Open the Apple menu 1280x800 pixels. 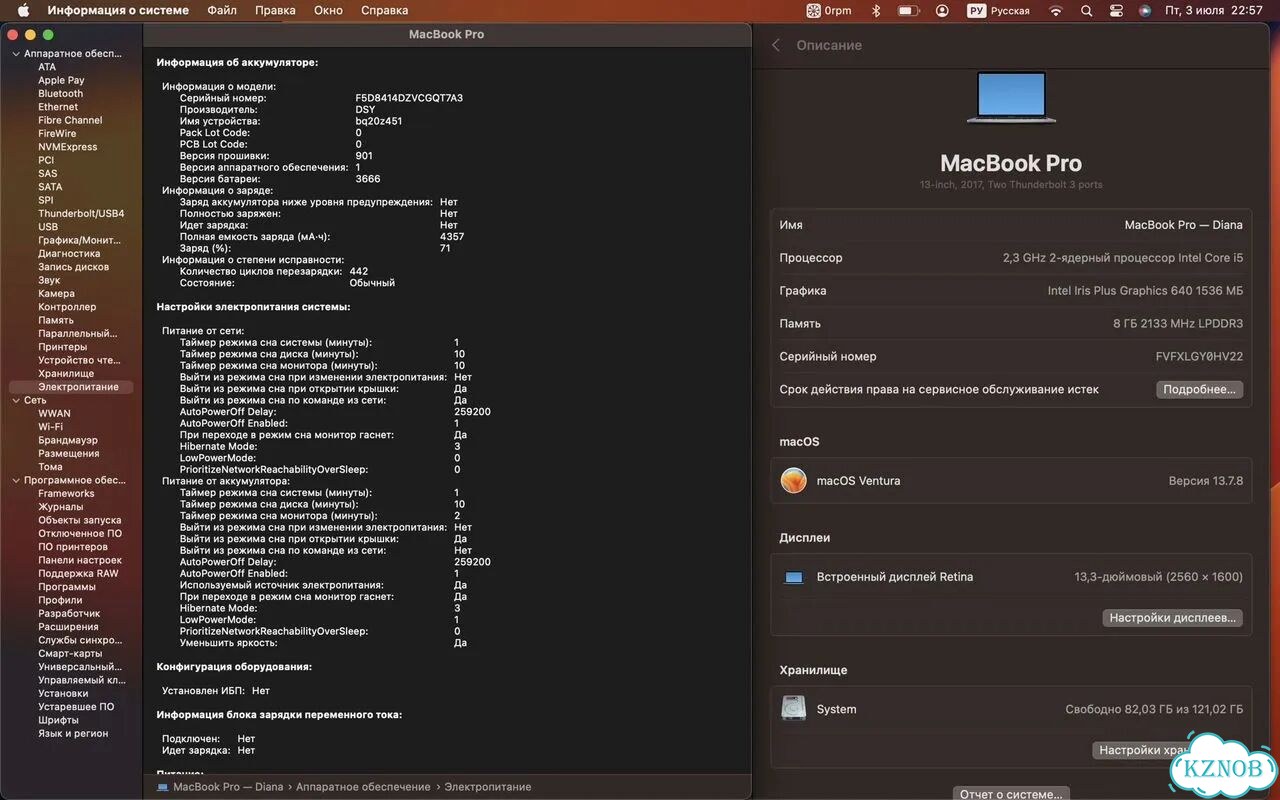[23, 10]
